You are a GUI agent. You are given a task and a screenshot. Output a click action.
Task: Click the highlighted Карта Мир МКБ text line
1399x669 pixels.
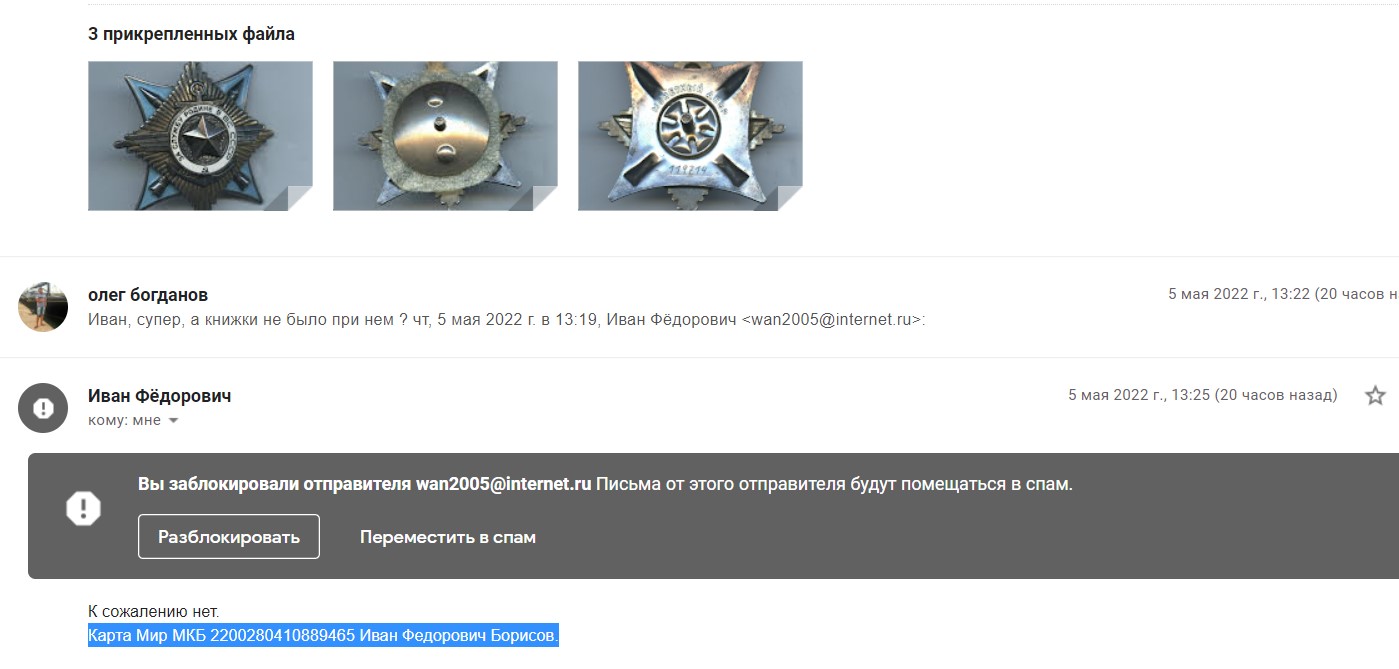pos(323,636)
